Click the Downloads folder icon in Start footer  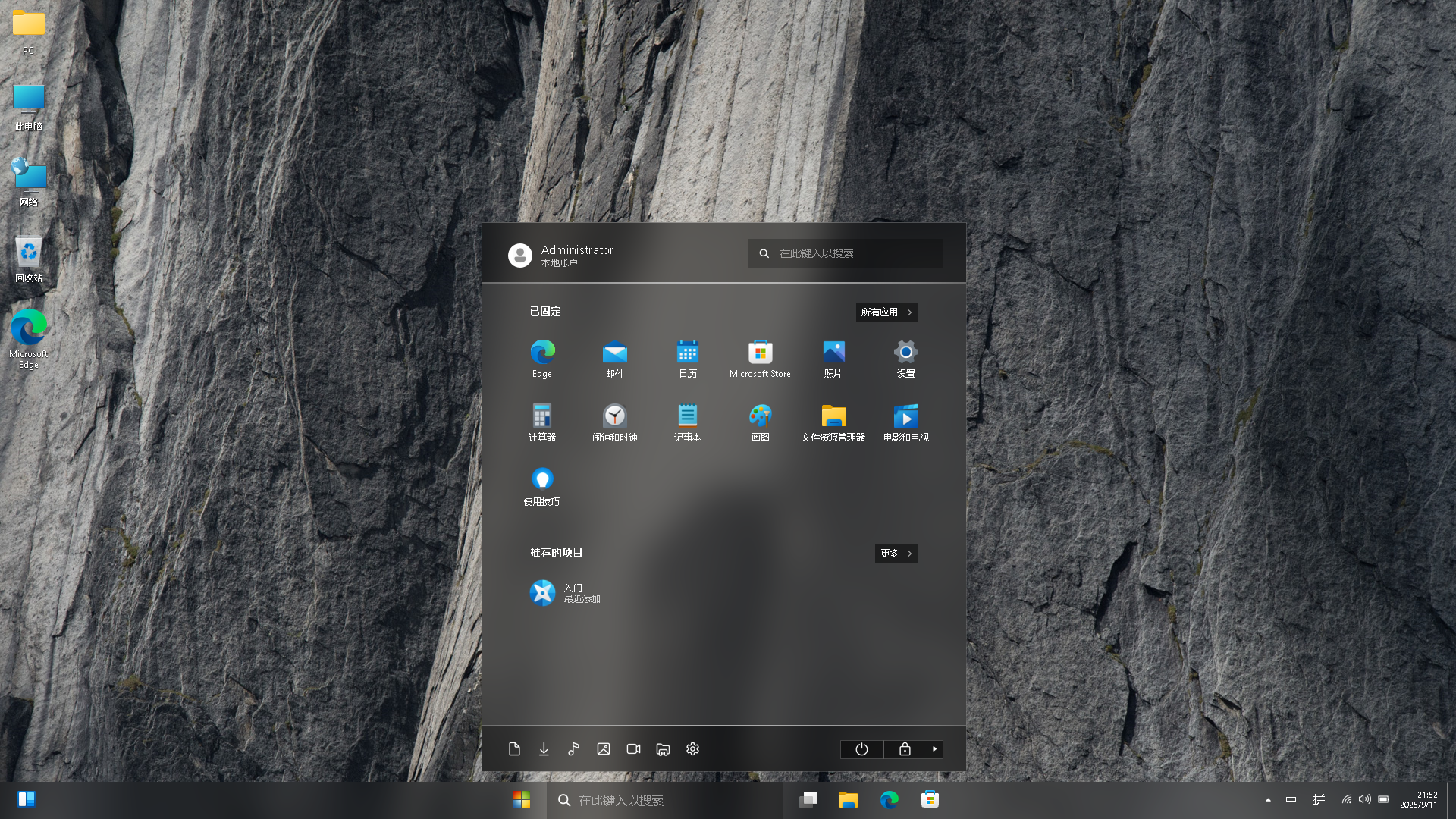[x=544, y=749]
